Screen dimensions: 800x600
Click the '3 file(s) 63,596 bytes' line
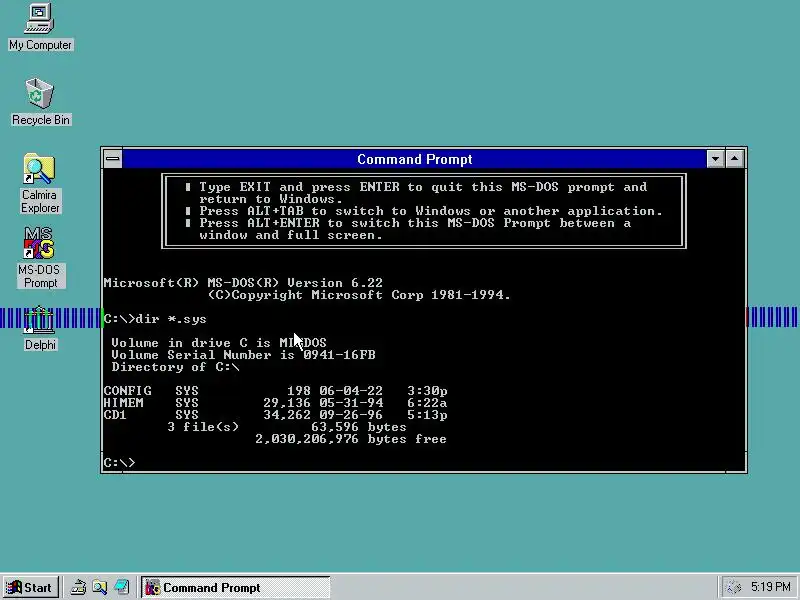[287, 427]
